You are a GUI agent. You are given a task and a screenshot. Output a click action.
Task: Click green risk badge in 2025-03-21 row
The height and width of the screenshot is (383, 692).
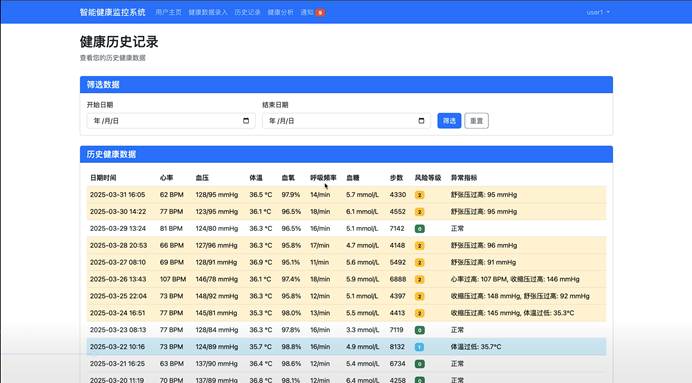(x=419, y=364)
